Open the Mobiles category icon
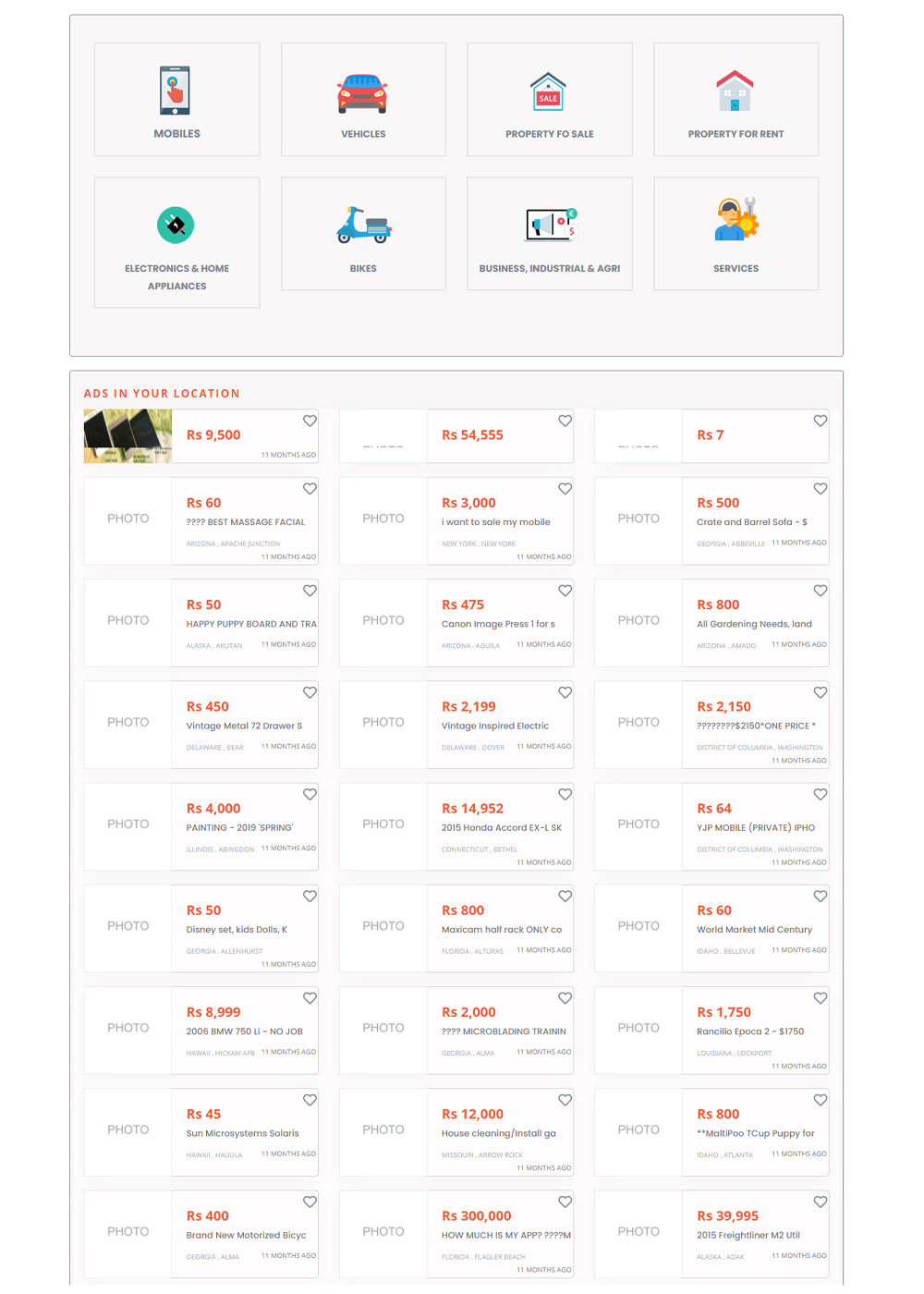This screenshot has height=1294, width=924. (x=175, y=91)
